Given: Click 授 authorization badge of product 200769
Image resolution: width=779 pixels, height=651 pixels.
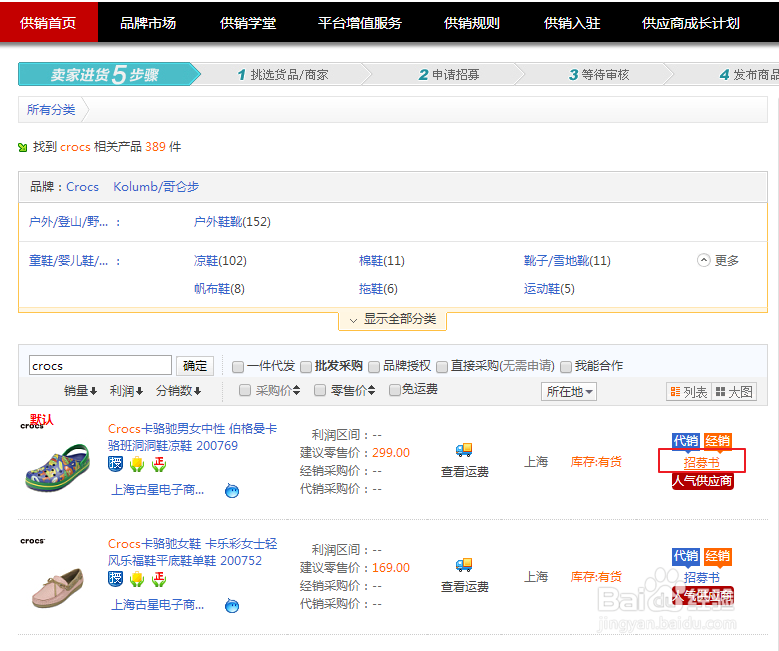Looking at the screenshot, I should point(115,464).
